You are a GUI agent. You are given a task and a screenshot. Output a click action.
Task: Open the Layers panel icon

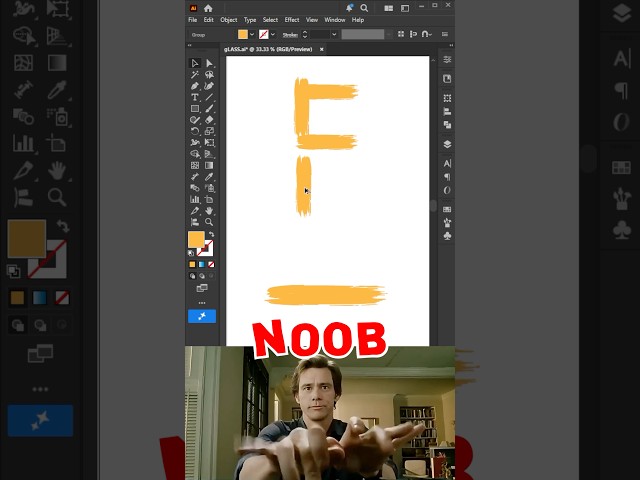[447, 144]
